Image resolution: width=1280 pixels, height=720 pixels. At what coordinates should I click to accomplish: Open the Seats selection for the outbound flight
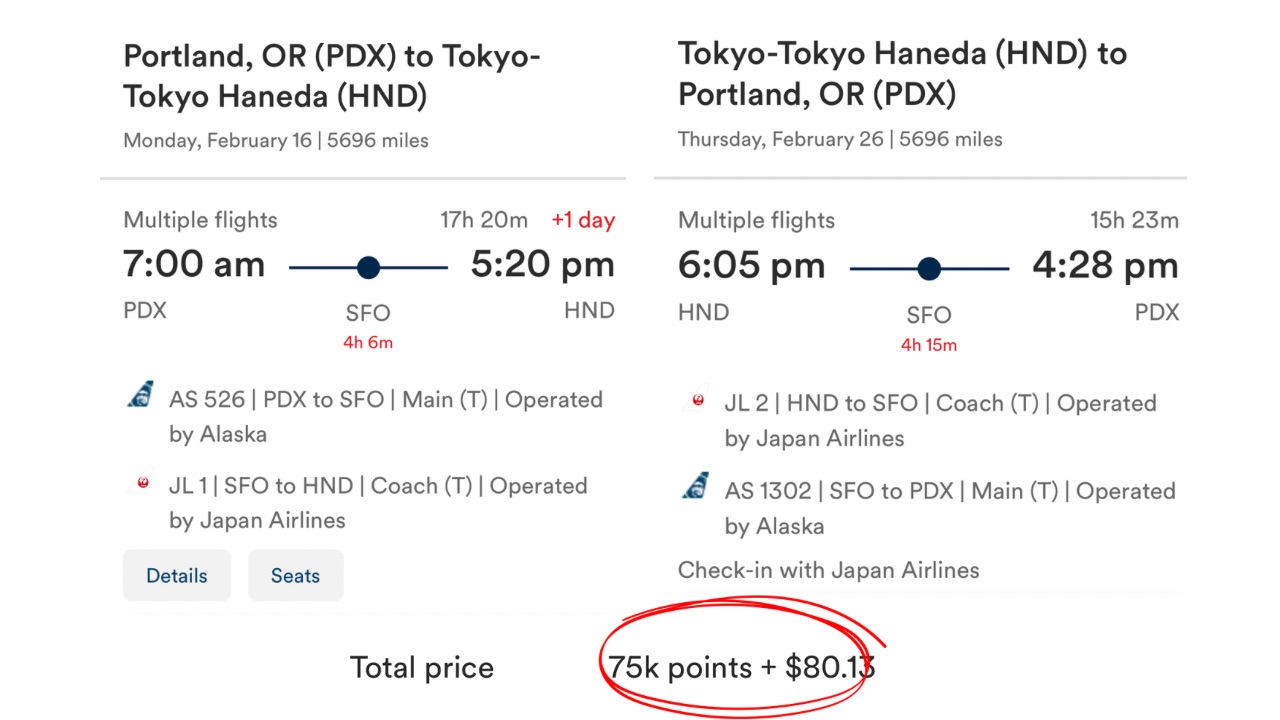pyautogui.click(x=295, y=576)
